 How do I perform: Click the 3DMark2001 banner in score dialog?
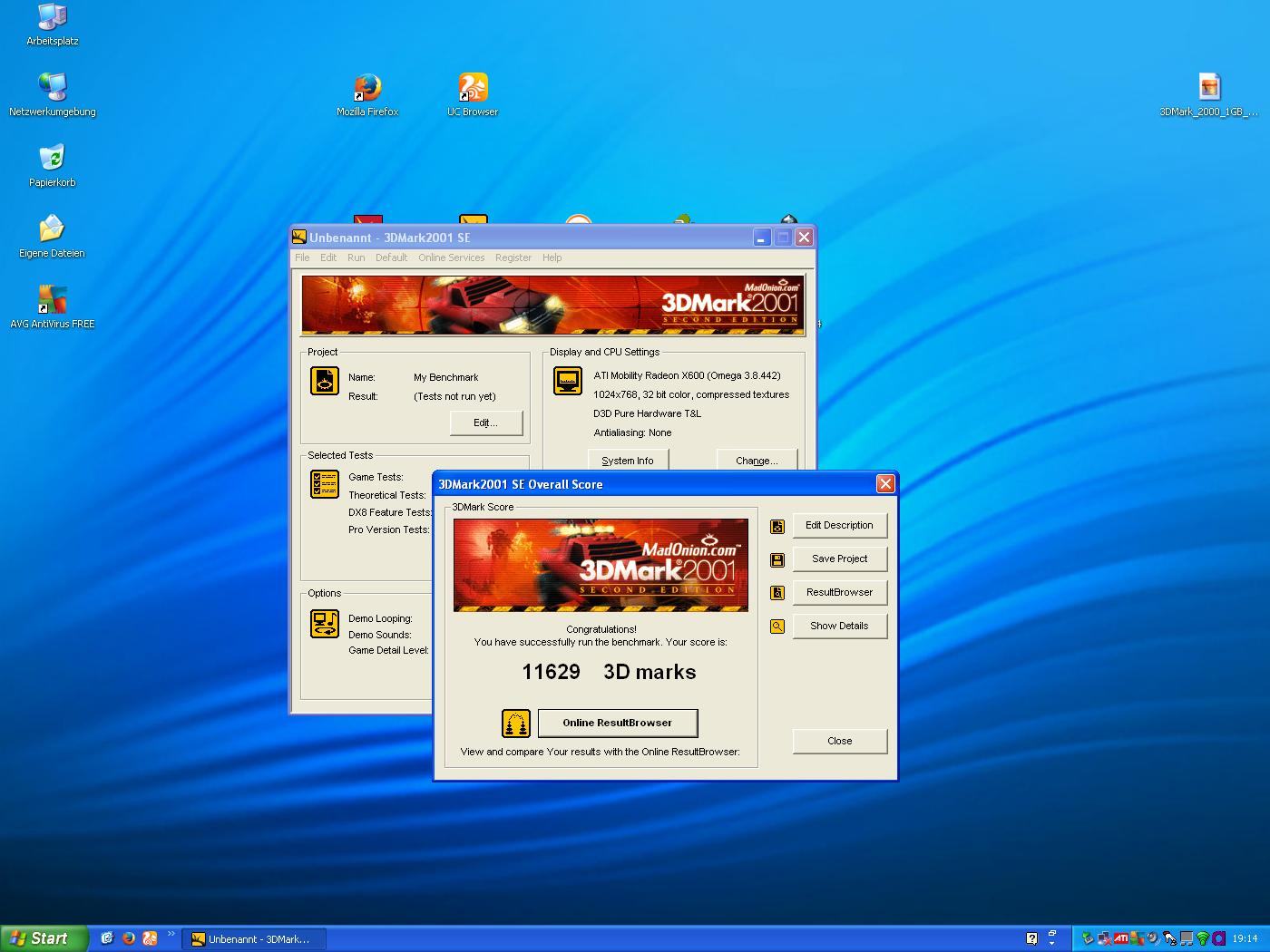(601, 566)
